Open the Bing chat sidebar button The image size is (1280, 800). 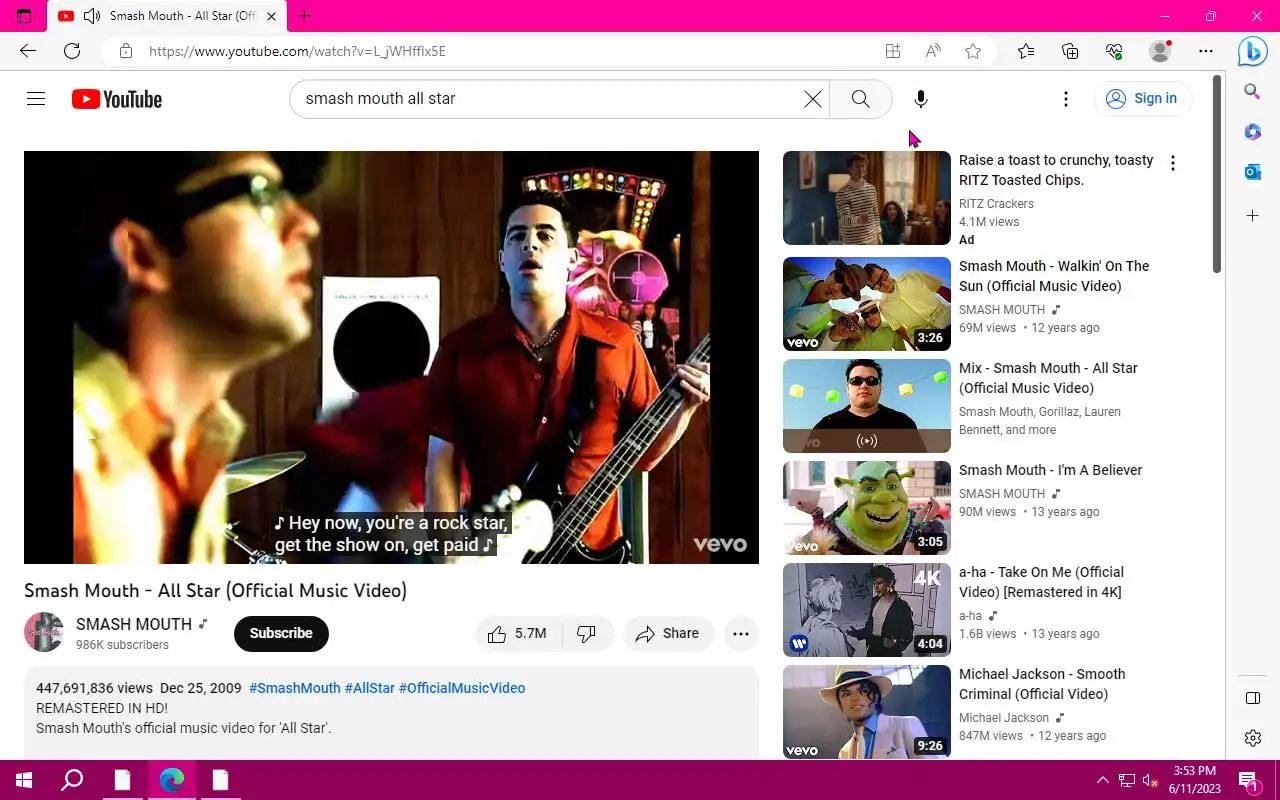coord(1253,51)
